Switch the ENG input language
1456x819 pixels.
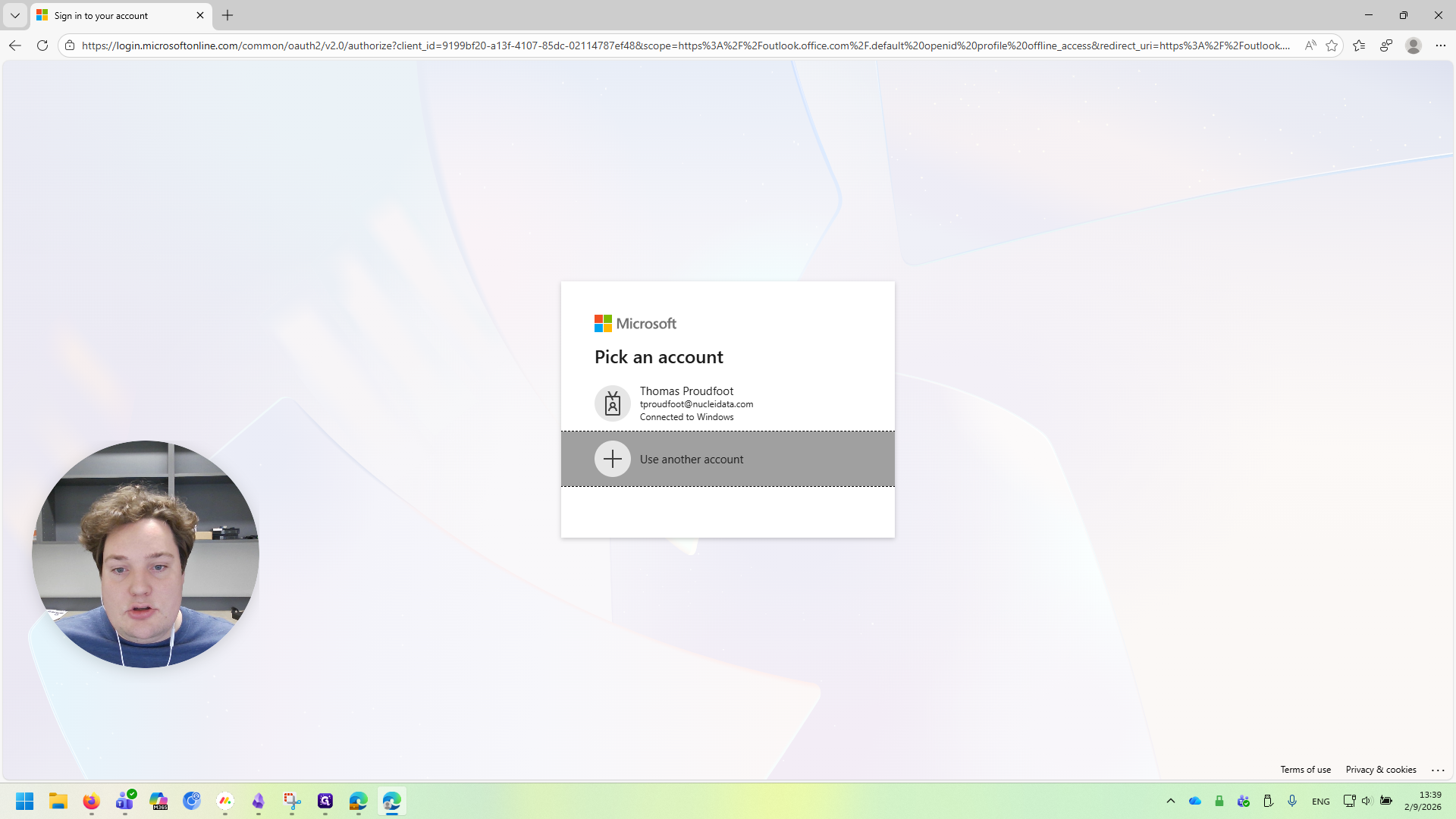(x=1321, y=802)
